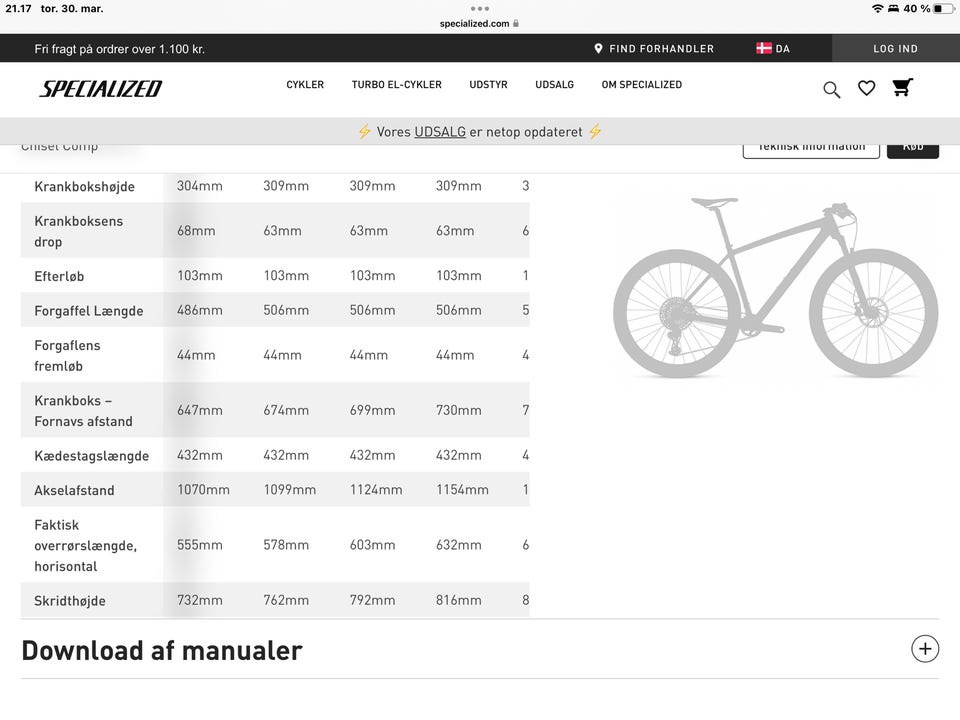Click the black Køb button
Screen dimensions: 960x720
[x=913, y=149]
